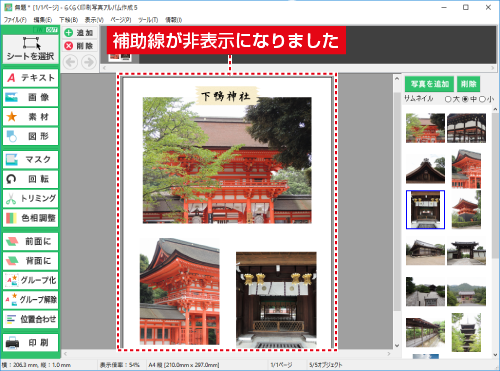Apply the マスク mask tool
The width and height of the screenshot is (500, 371).
pyautogui.click(x=30, y=159)
